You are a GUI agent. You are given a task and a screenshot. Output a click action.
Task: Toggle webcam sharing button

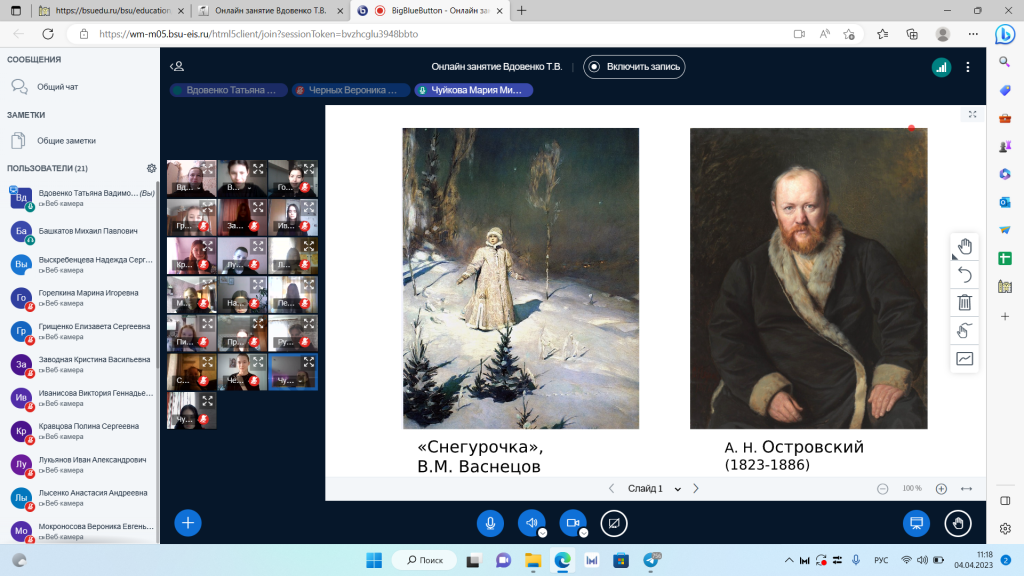tap(573, 523)
